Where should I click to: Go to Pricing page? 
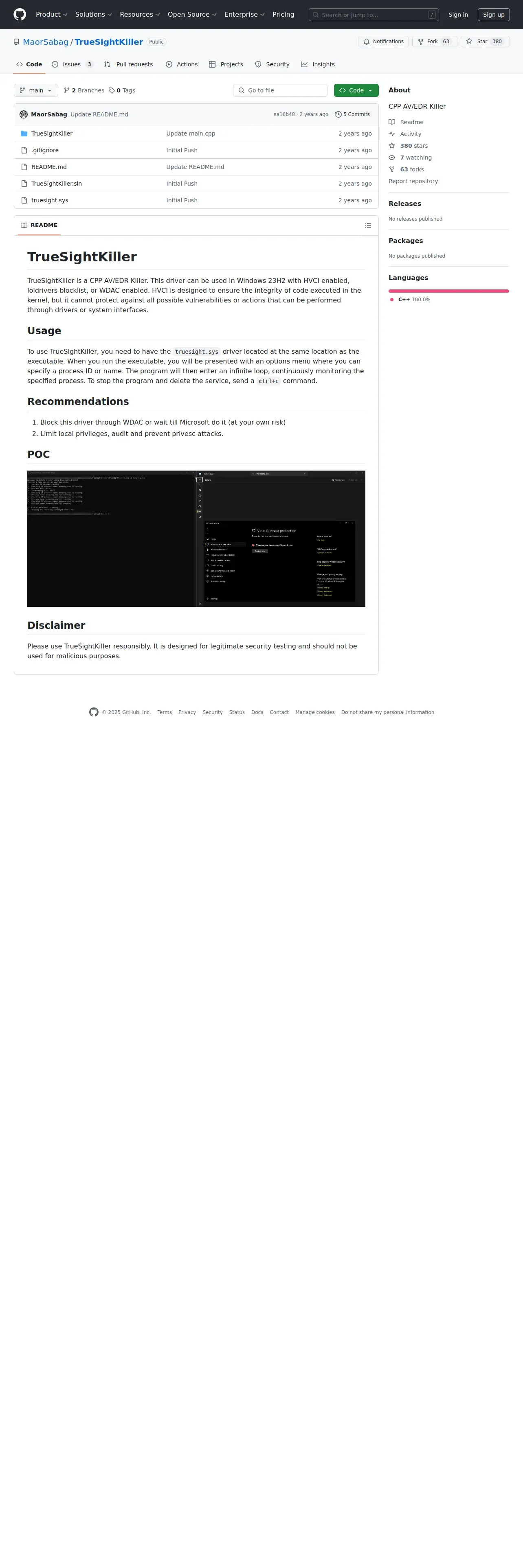point(283,15)
